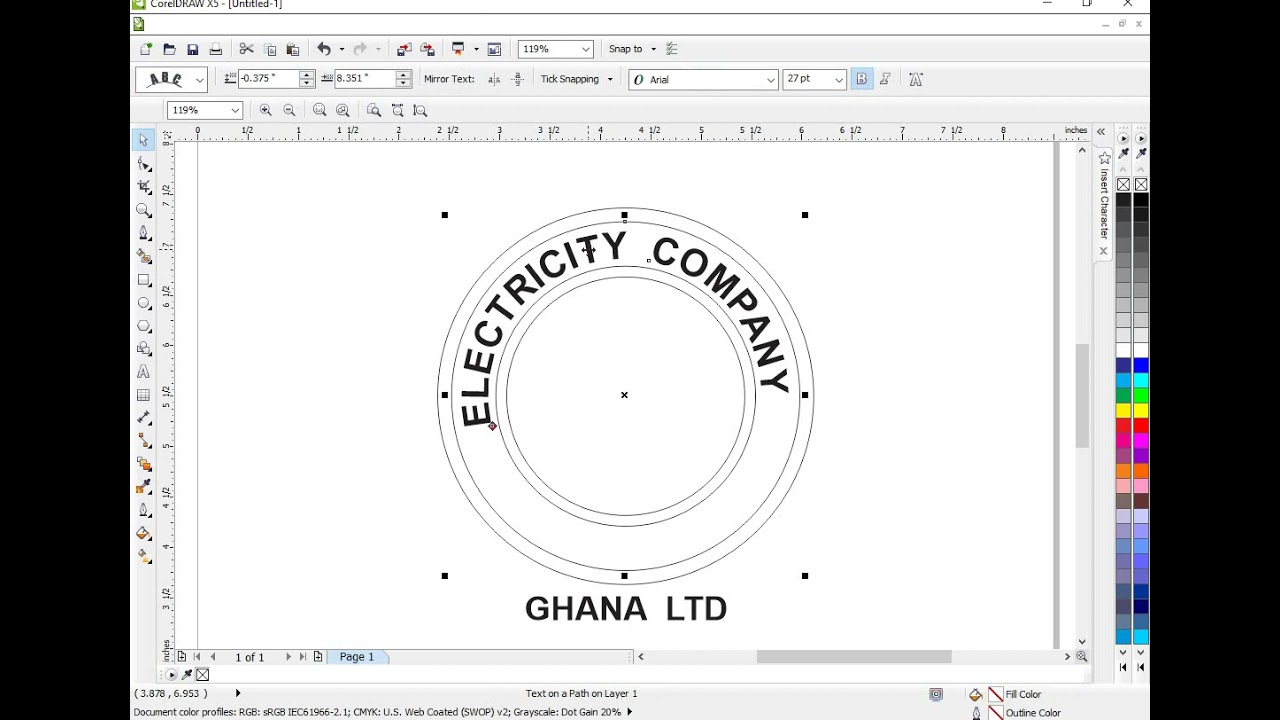Screen dimensions: 1280x720
Task: Go to the previous page arrow
Action: point(212,657)
